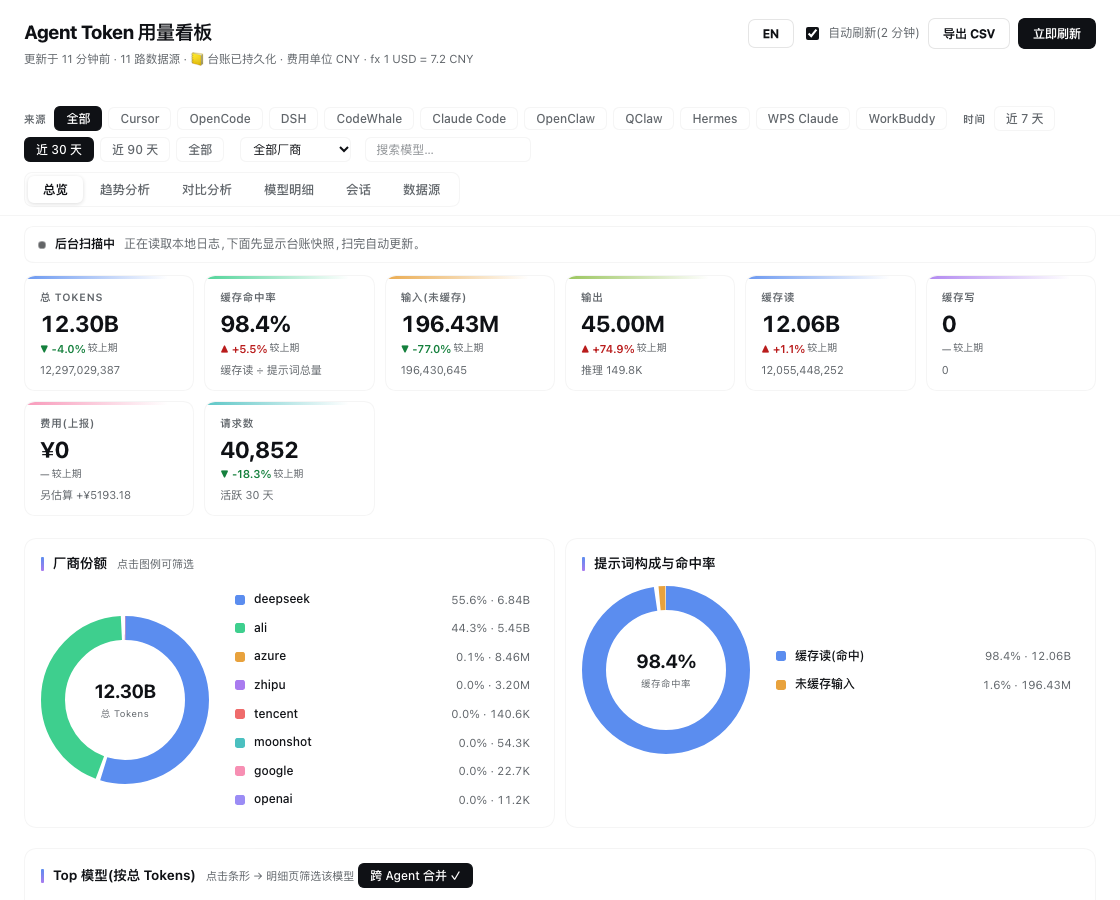
Task: Filter by OpenClaw source
Action: [x=566, y=119]
